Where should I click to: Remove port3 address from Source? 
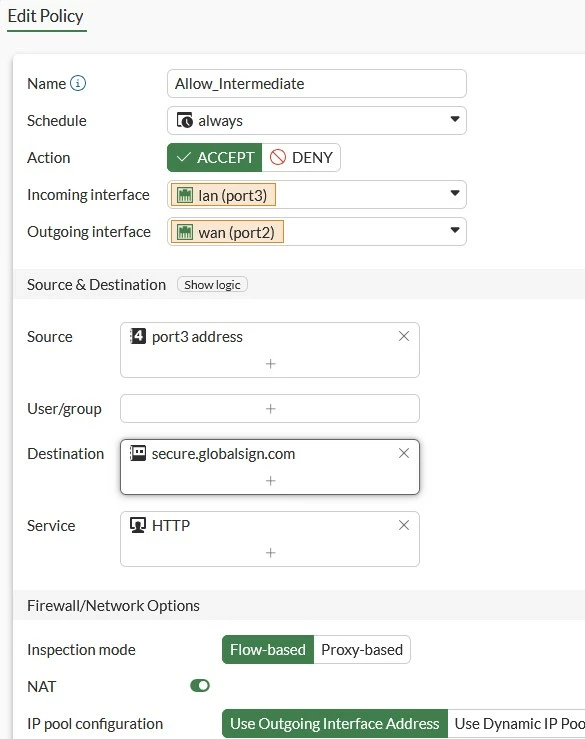(404, 336)
